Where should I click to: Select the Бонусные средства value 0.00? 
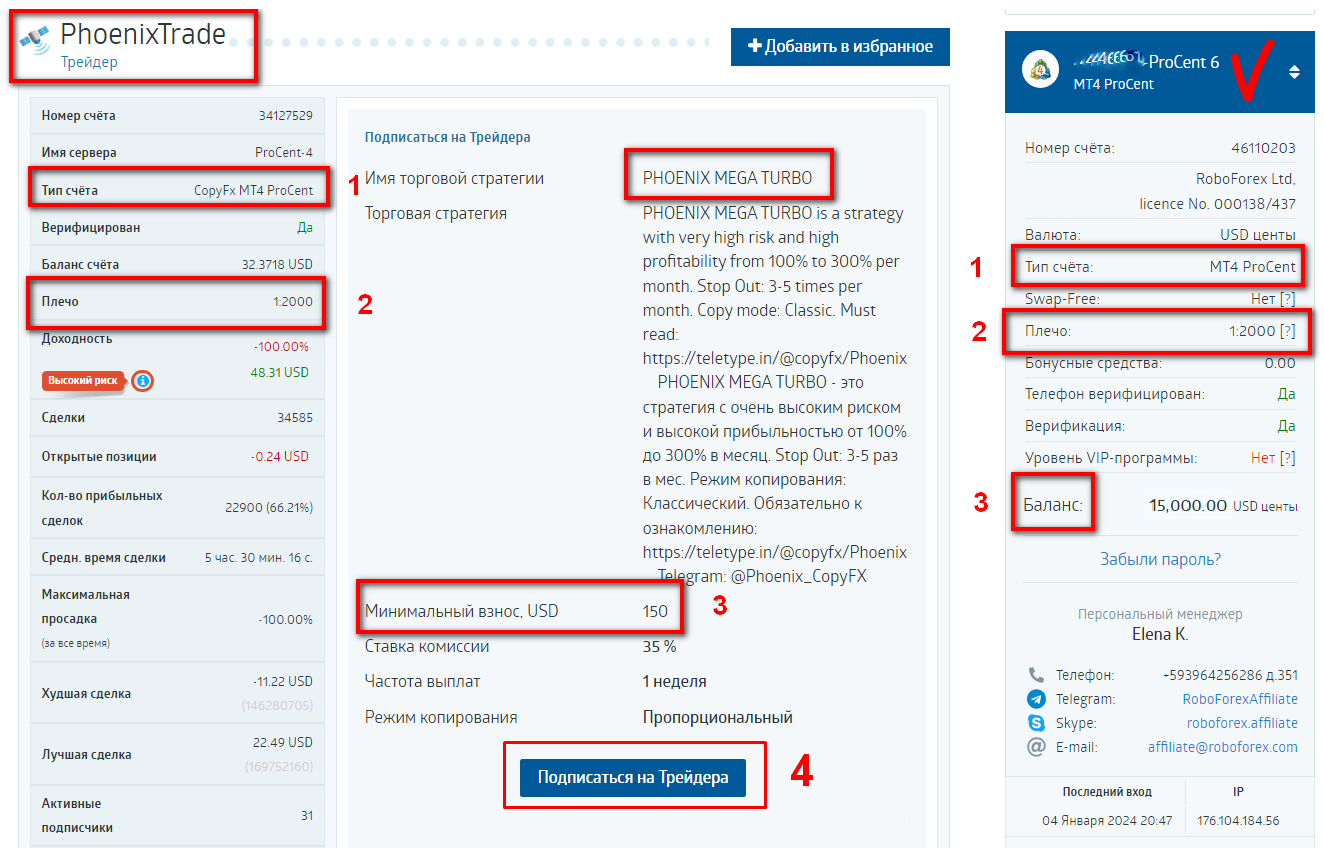1280,363
